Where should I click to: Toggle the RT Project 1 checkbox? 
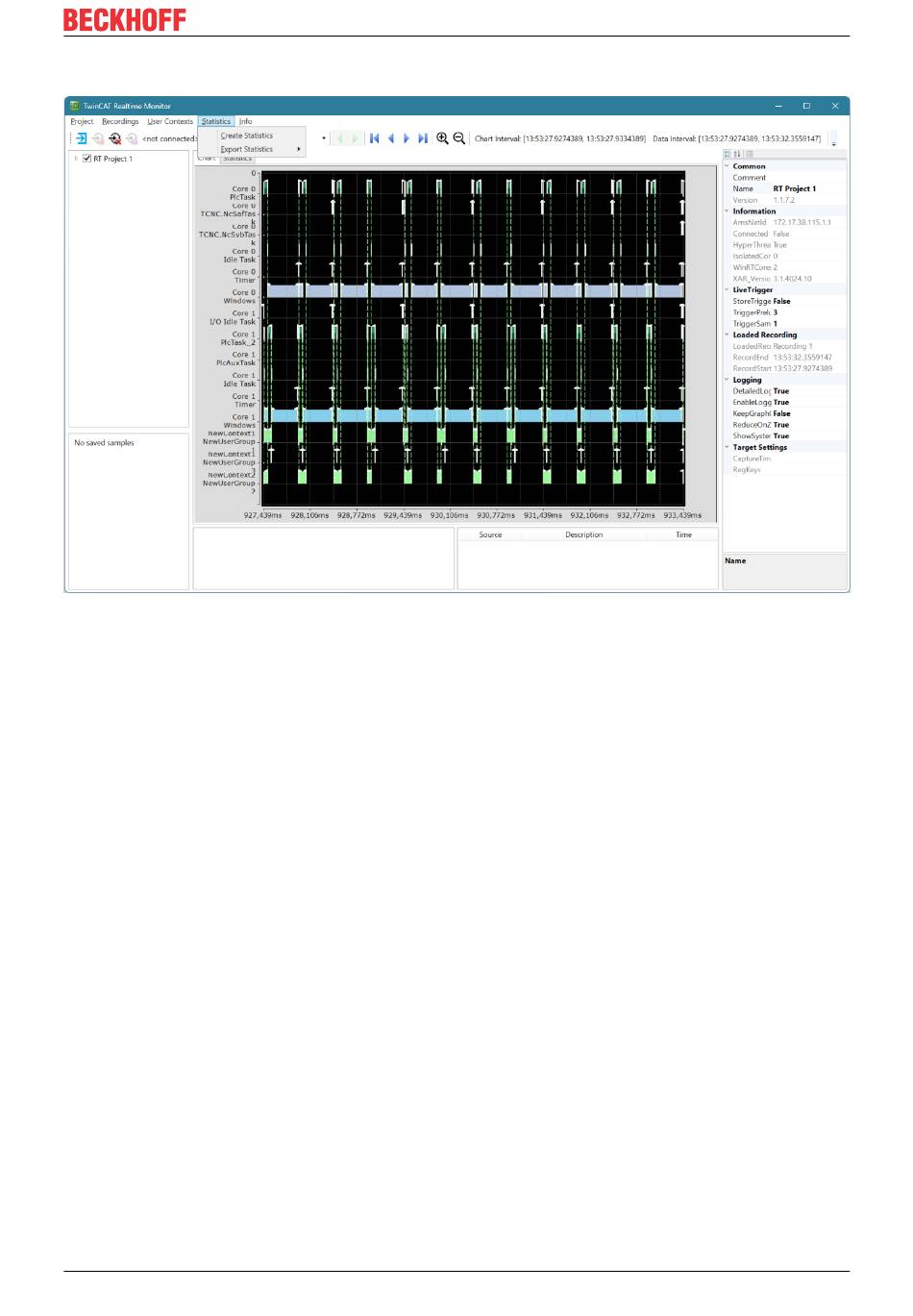(86, 159)
